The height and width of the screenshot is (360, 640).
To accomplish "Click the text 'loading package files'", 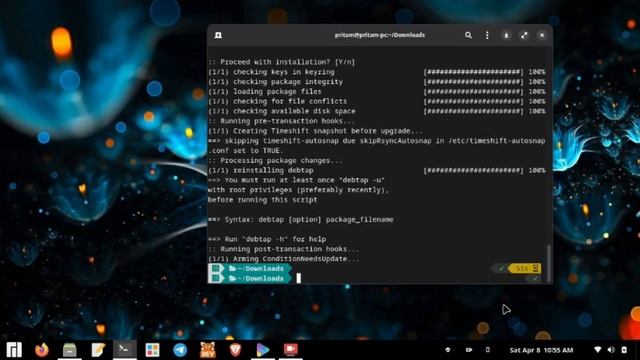I will point(277,91).
